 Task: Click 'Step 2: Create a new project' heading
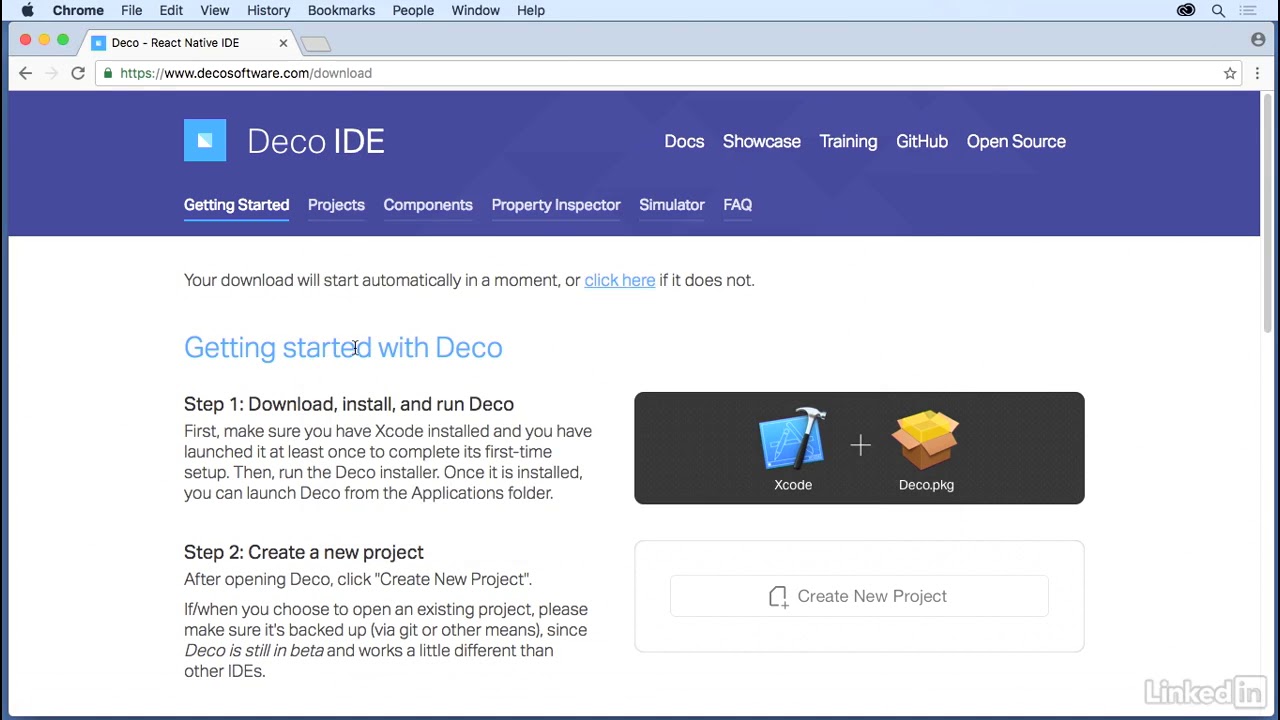(304, 553)
